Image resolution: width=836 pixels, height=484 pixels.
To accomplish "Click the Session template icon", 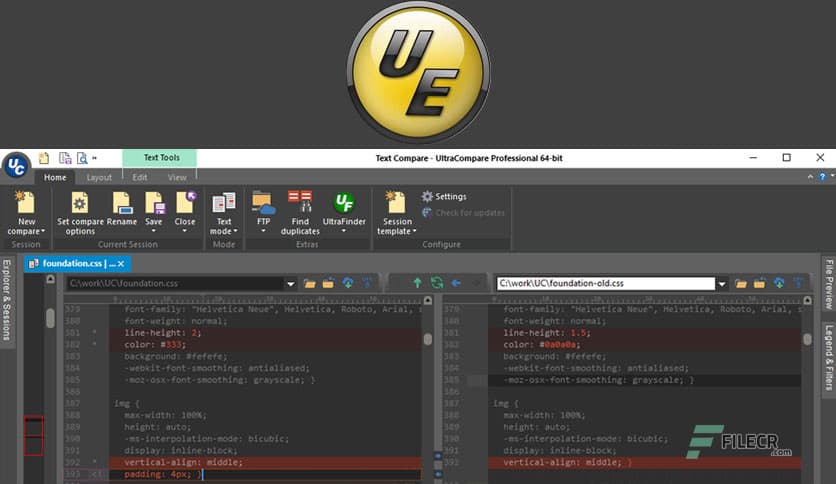I will coord(396,203).
